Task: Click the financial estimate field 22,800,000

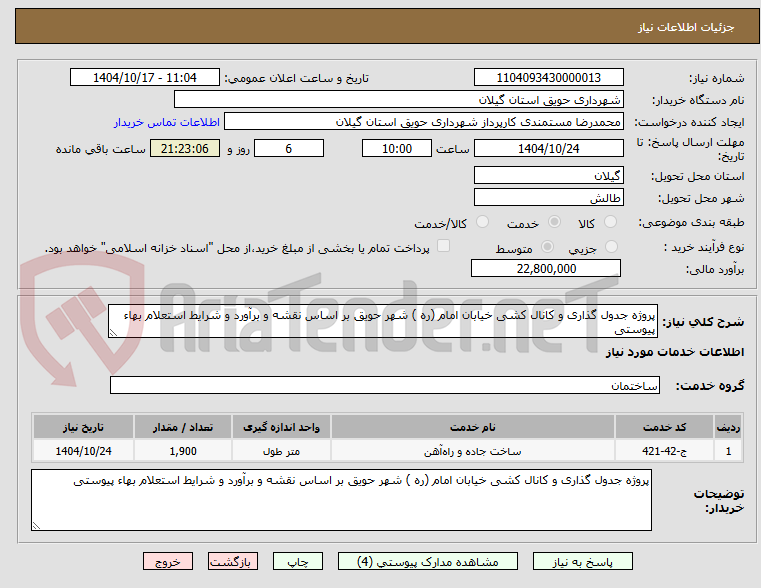Action: point(546,268)
